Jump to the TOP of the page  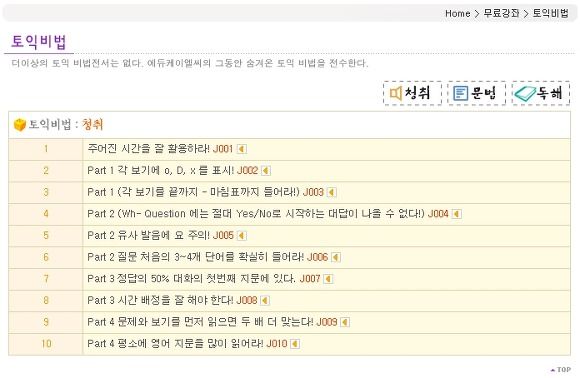pos(561,369)
